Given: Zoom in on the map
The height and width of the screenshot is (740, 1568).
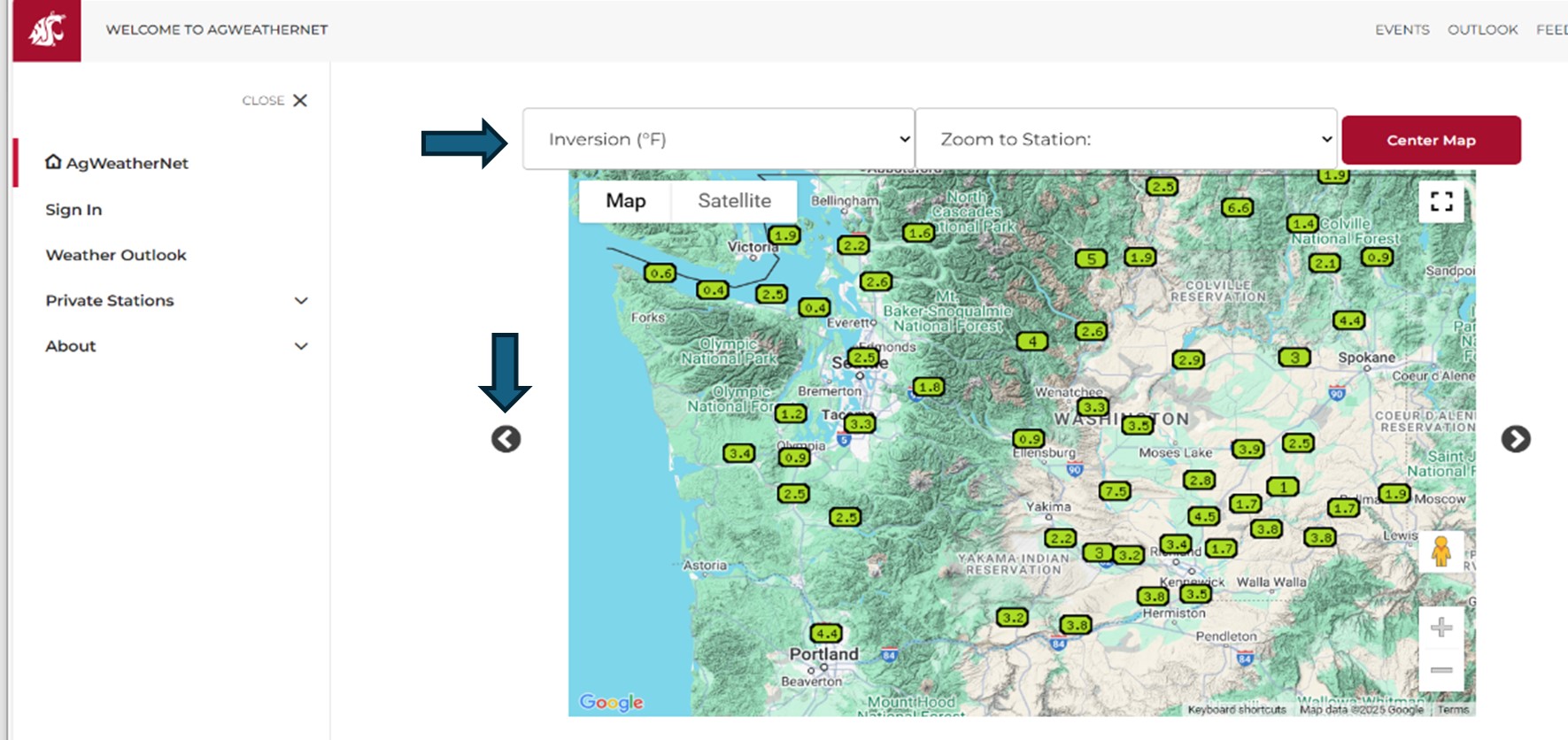Looking at the screenshot, I should (1441, 628).
